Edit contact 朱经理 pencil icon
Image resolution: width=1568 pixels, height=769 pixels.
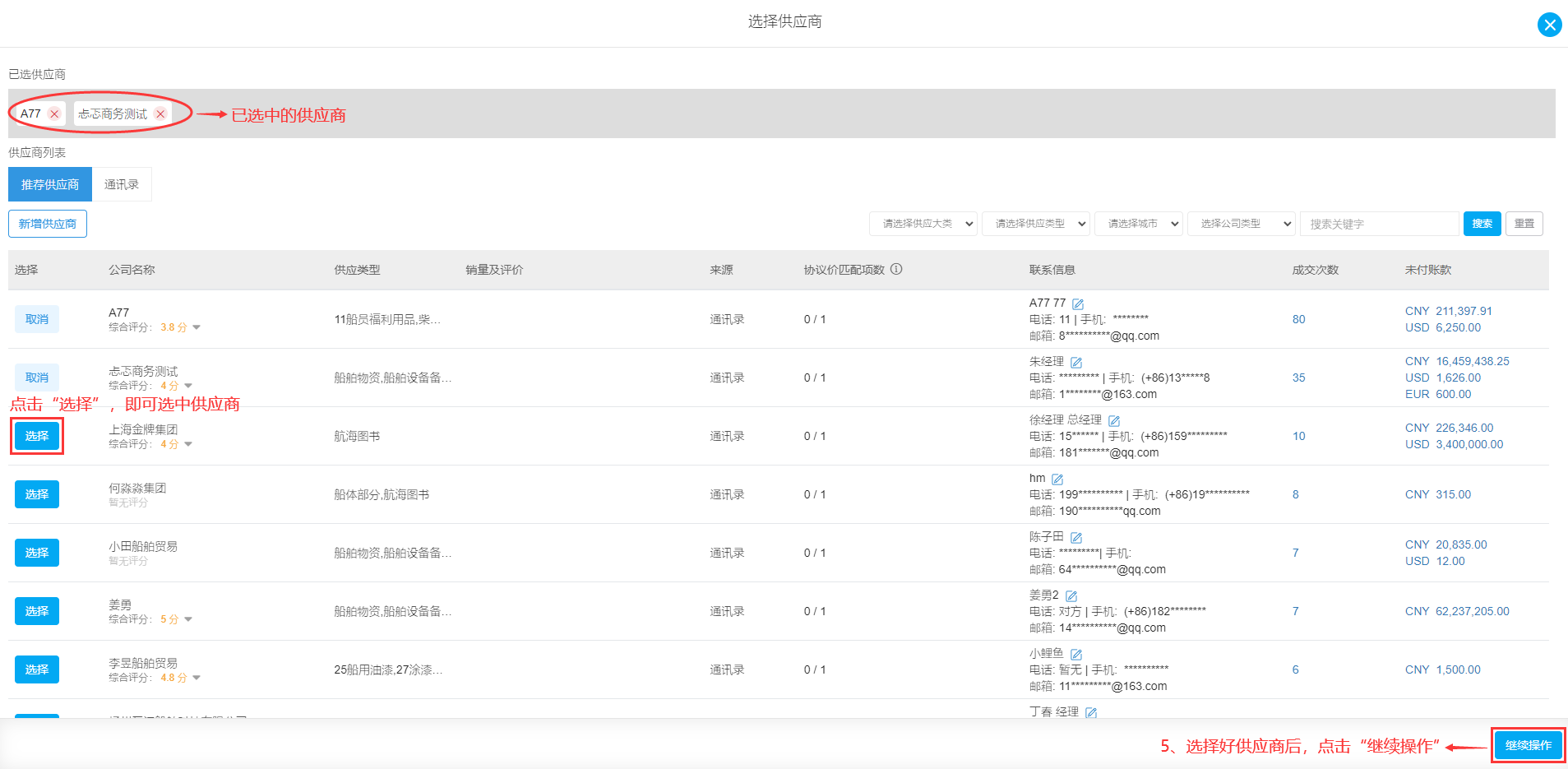(x=1076, y=362)
